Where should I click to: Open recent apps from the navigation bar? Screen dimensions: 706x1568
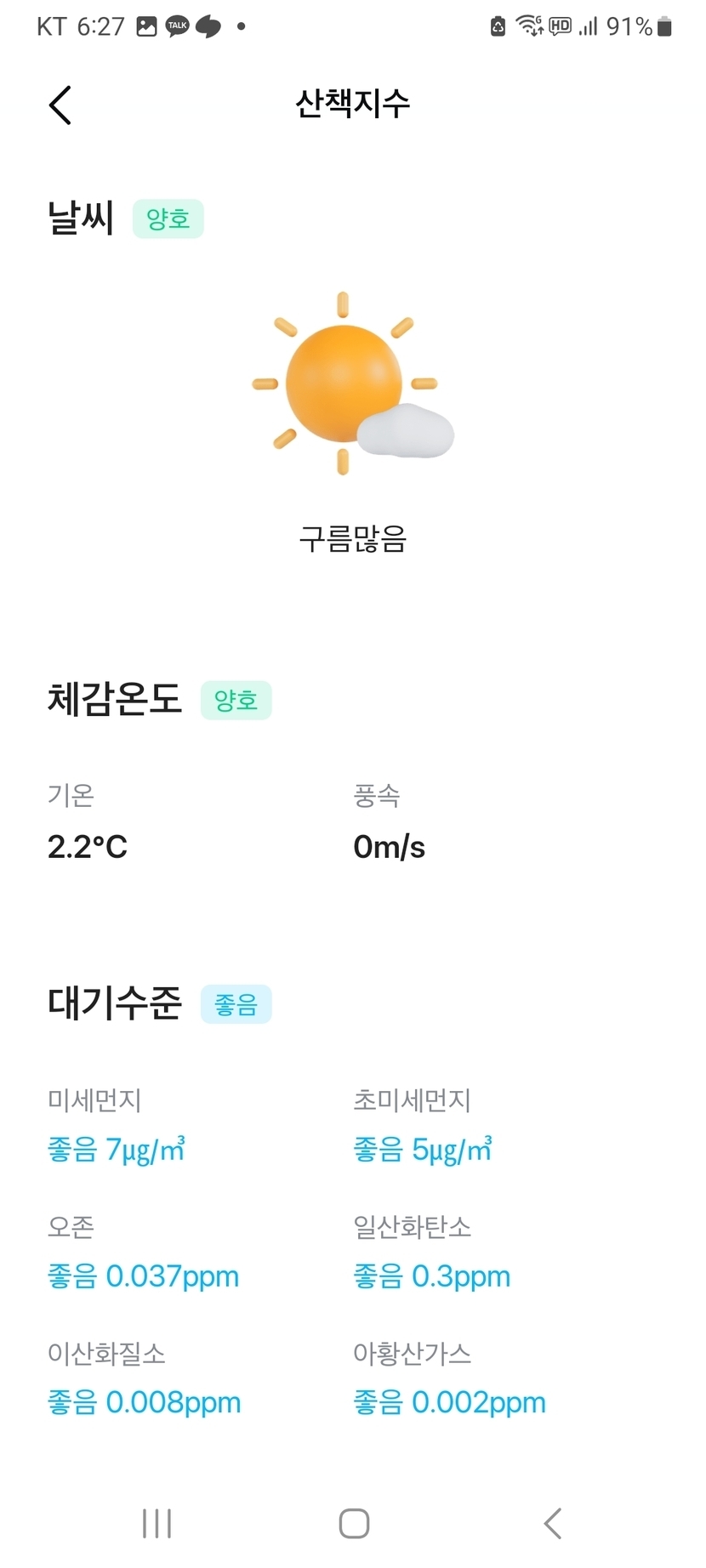(157, 1523)
